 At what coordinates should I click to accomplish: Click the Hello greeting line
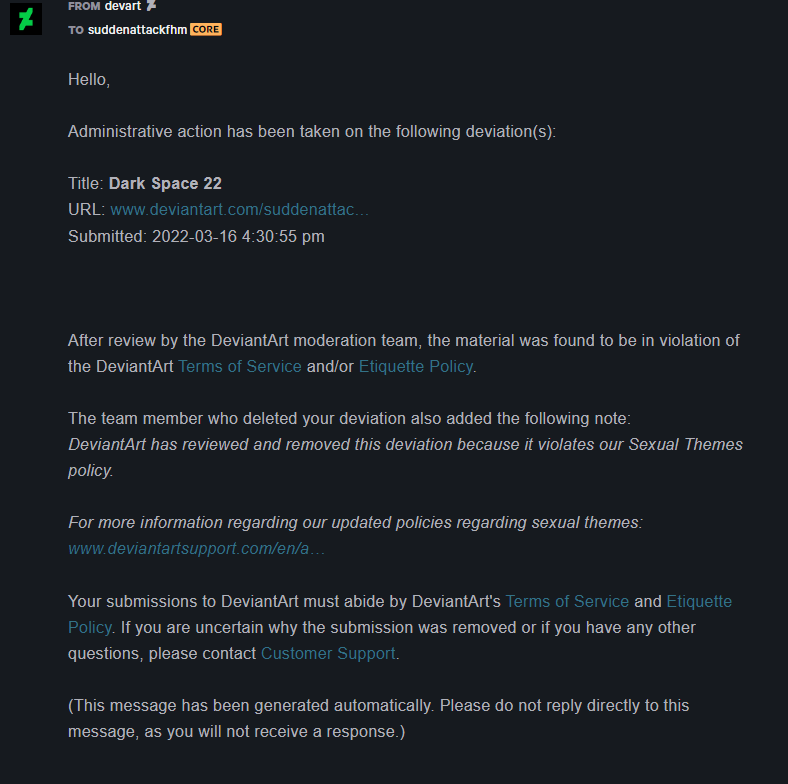pos(89,79)
